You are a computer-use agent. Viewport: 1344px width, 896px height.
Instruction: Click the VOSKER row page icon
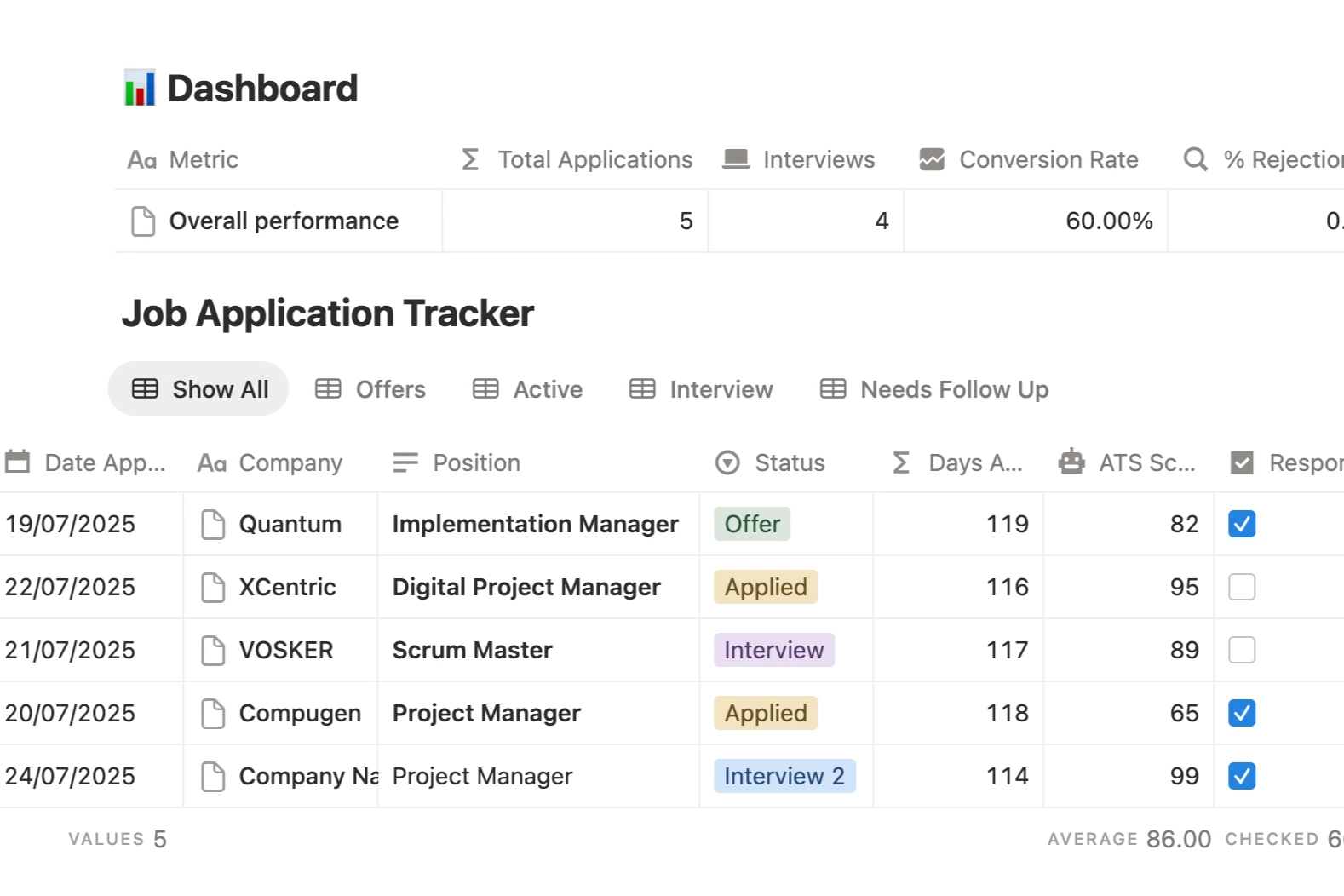point(213,651)
